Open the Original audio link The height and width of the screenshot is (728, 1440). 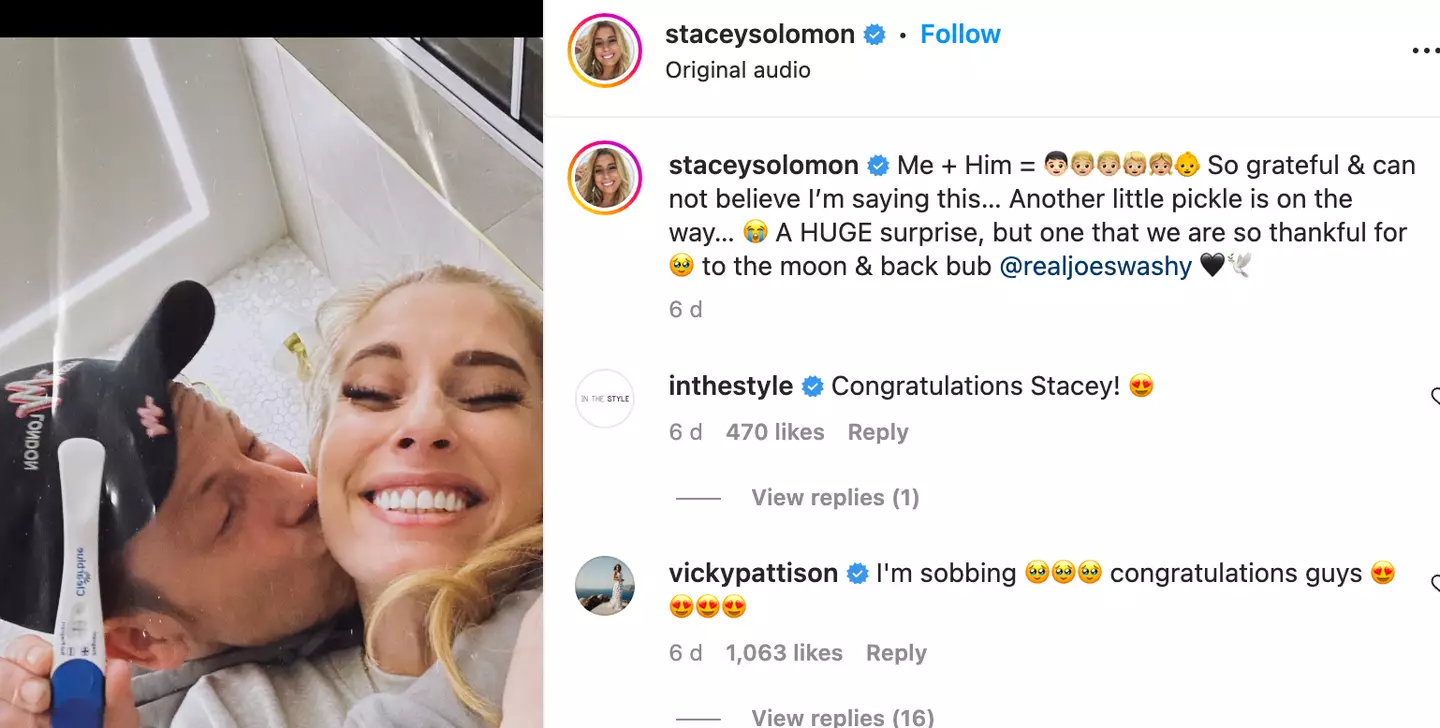tap(737, 70)
